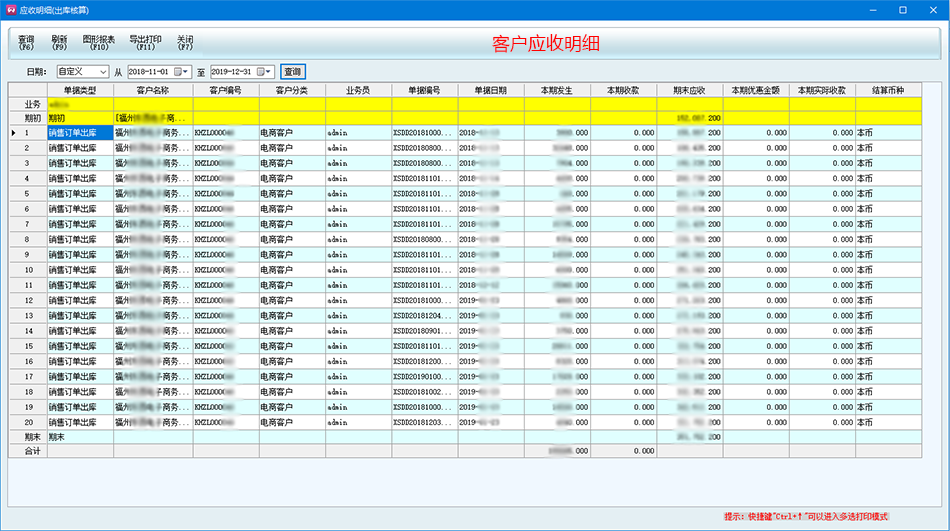
Task: Click the 客户编号 column header
Action: pyautogui.click(x=226, y=90)
